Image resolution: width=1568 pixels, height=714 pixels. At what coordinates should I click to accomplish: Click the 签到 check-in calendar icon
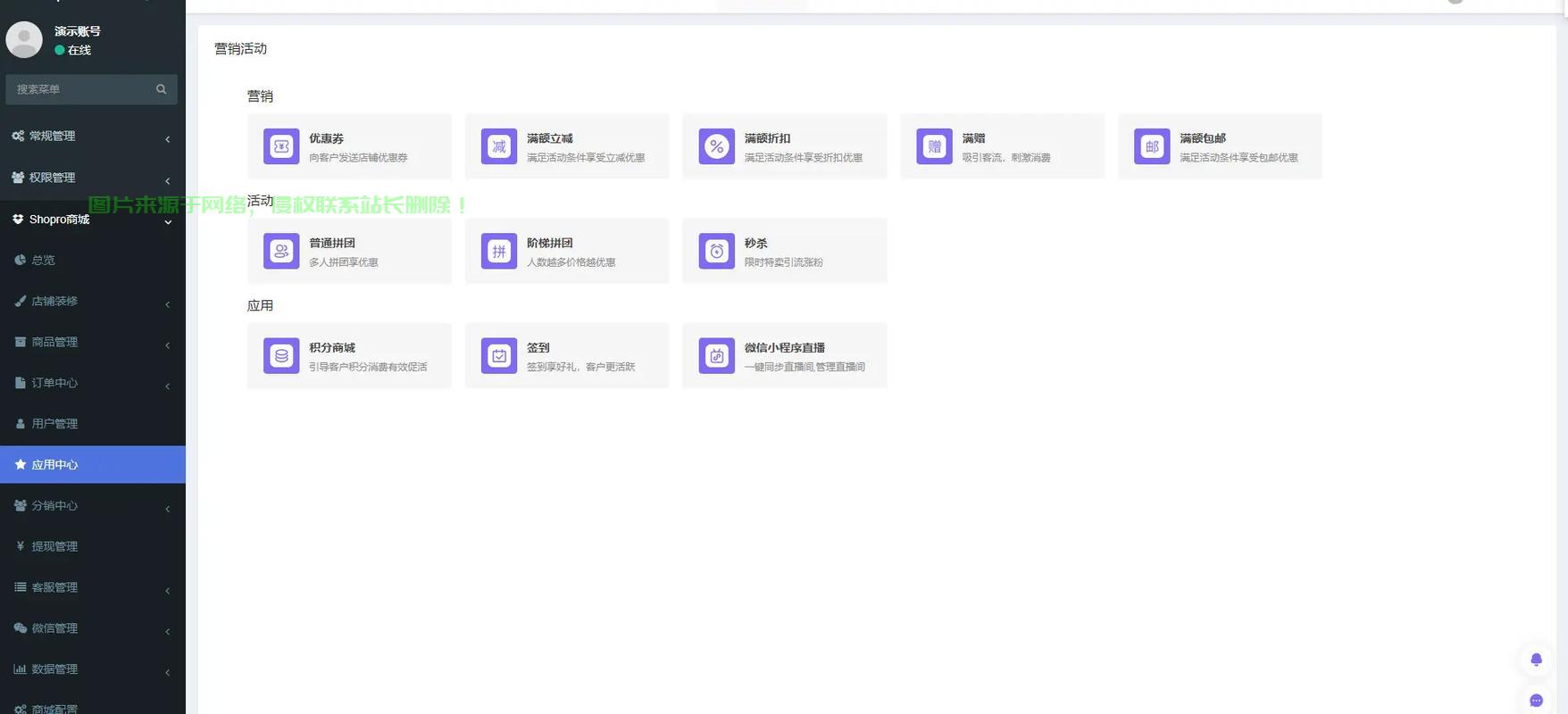(x=499, y=355)
